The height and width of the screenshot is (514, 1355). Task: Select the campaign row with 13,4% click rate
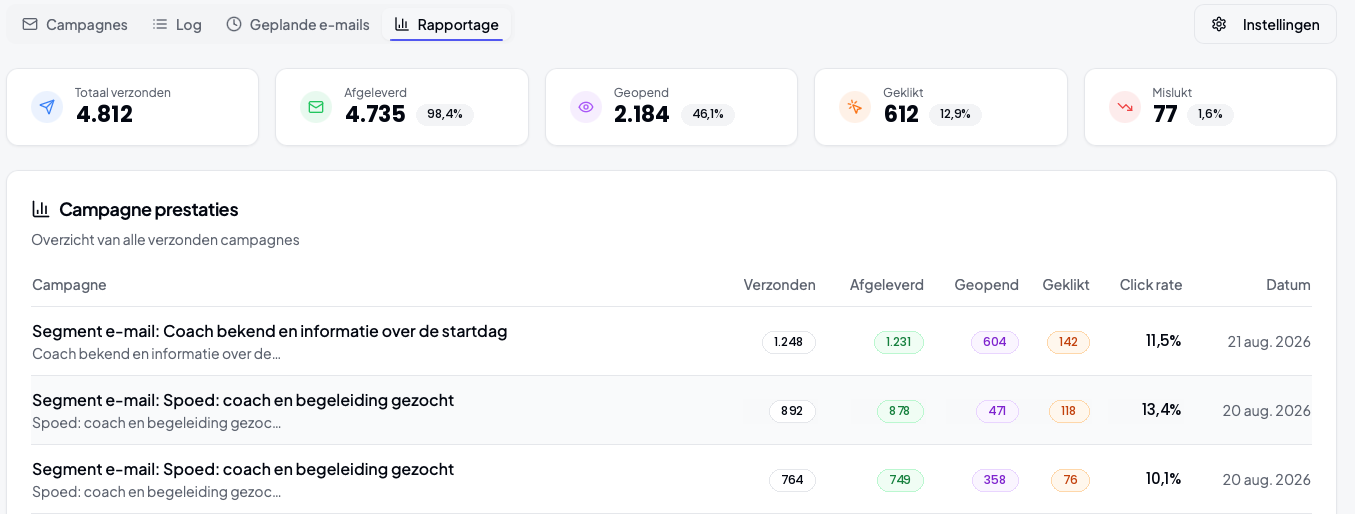click(x=671, y=410)
